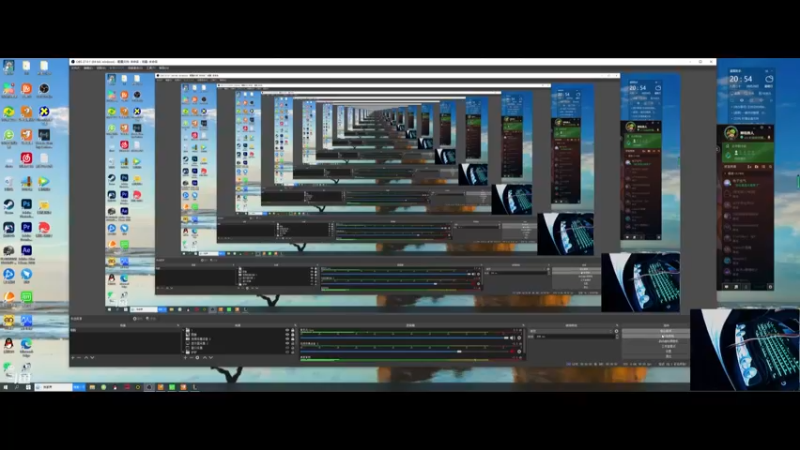Open the Profile menu in OBS menu bar
Screen dimensions: 800x450
click(x=116, y=68)
